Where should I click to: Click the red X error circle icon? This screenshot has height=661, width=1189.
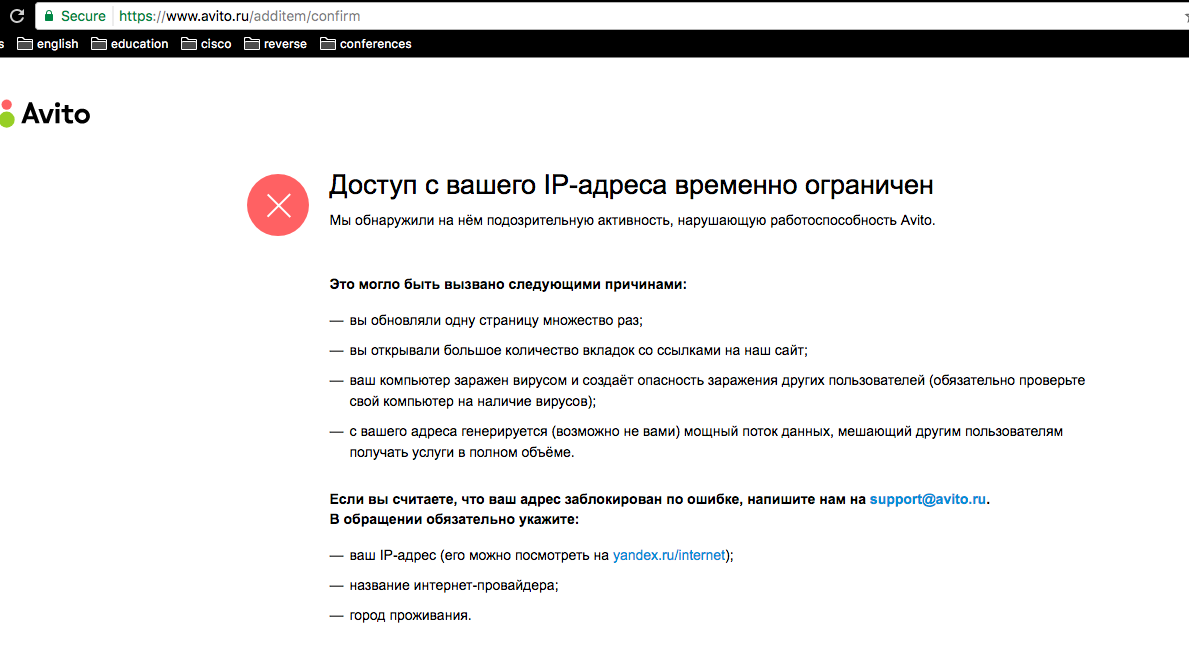tap(278, 205)
